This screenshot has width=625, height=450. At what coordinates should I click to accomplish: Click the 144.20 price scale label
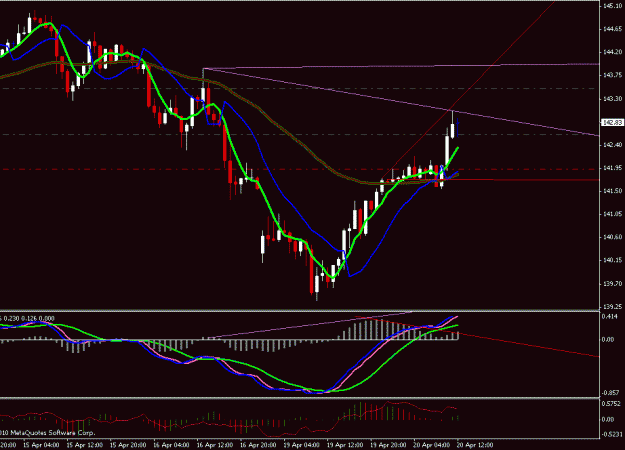pos(613,52)
